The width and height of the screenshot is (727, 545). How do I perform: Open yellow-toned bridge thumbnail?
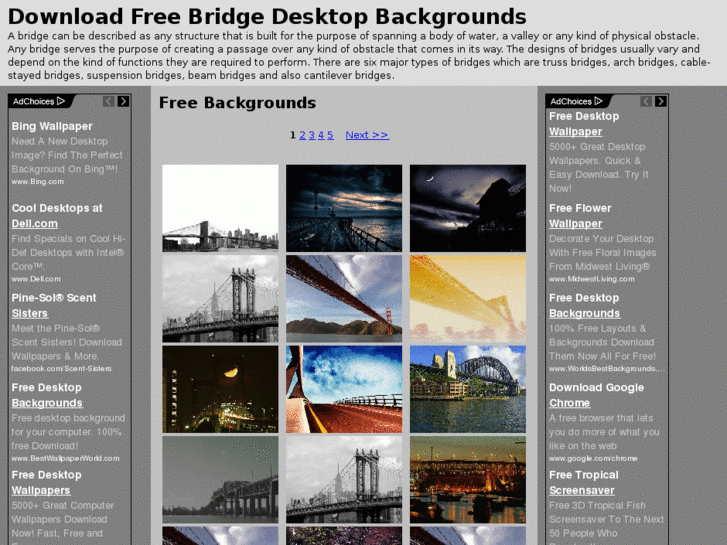[468, 299]
